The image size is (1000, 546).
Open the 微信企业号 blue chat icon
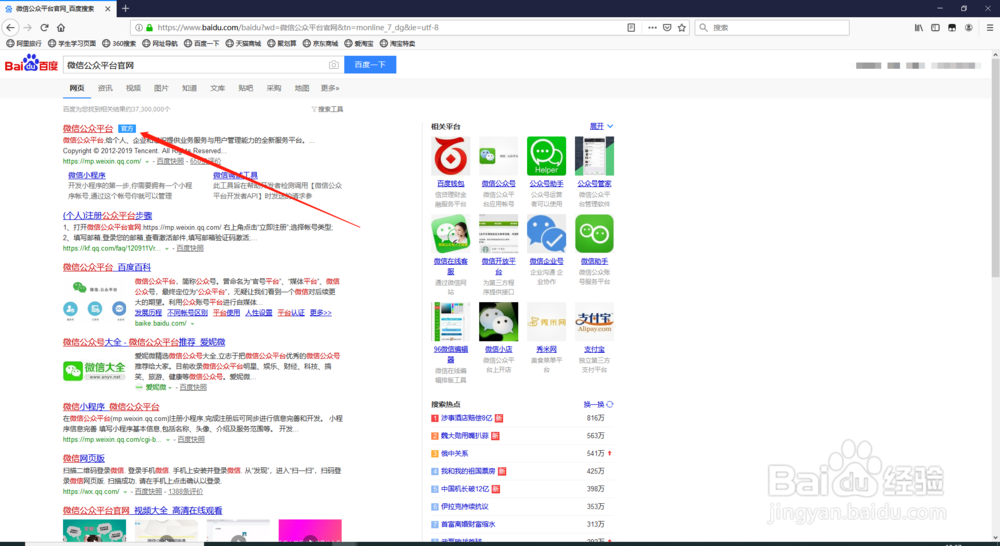(x=546, y=233)
